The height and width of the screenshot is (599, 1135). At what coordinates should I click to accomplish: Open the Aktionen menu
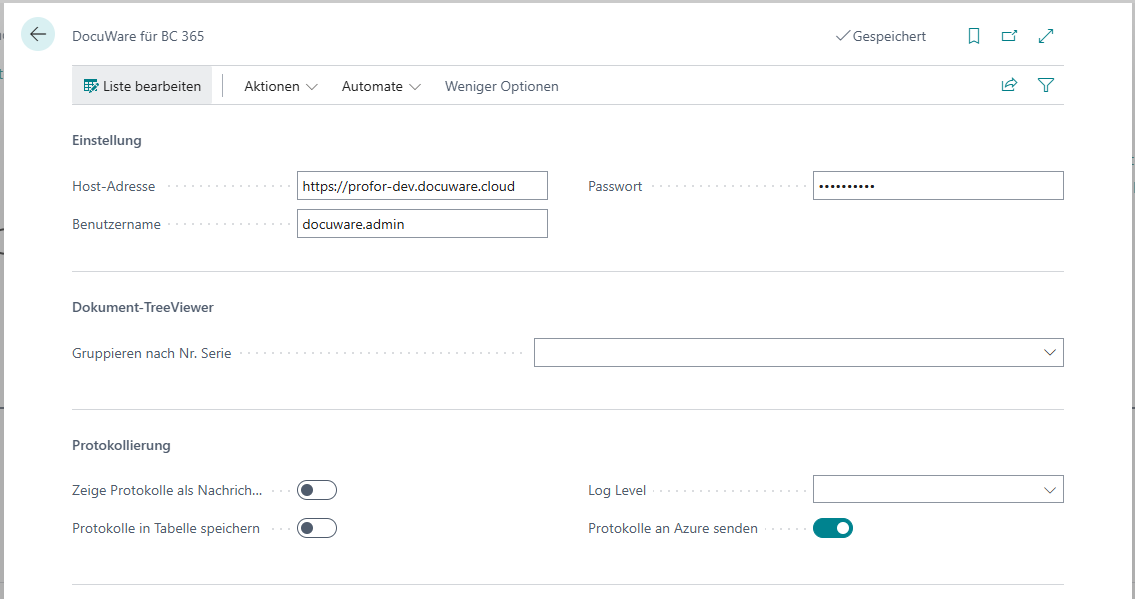click(x=281, y=86)
